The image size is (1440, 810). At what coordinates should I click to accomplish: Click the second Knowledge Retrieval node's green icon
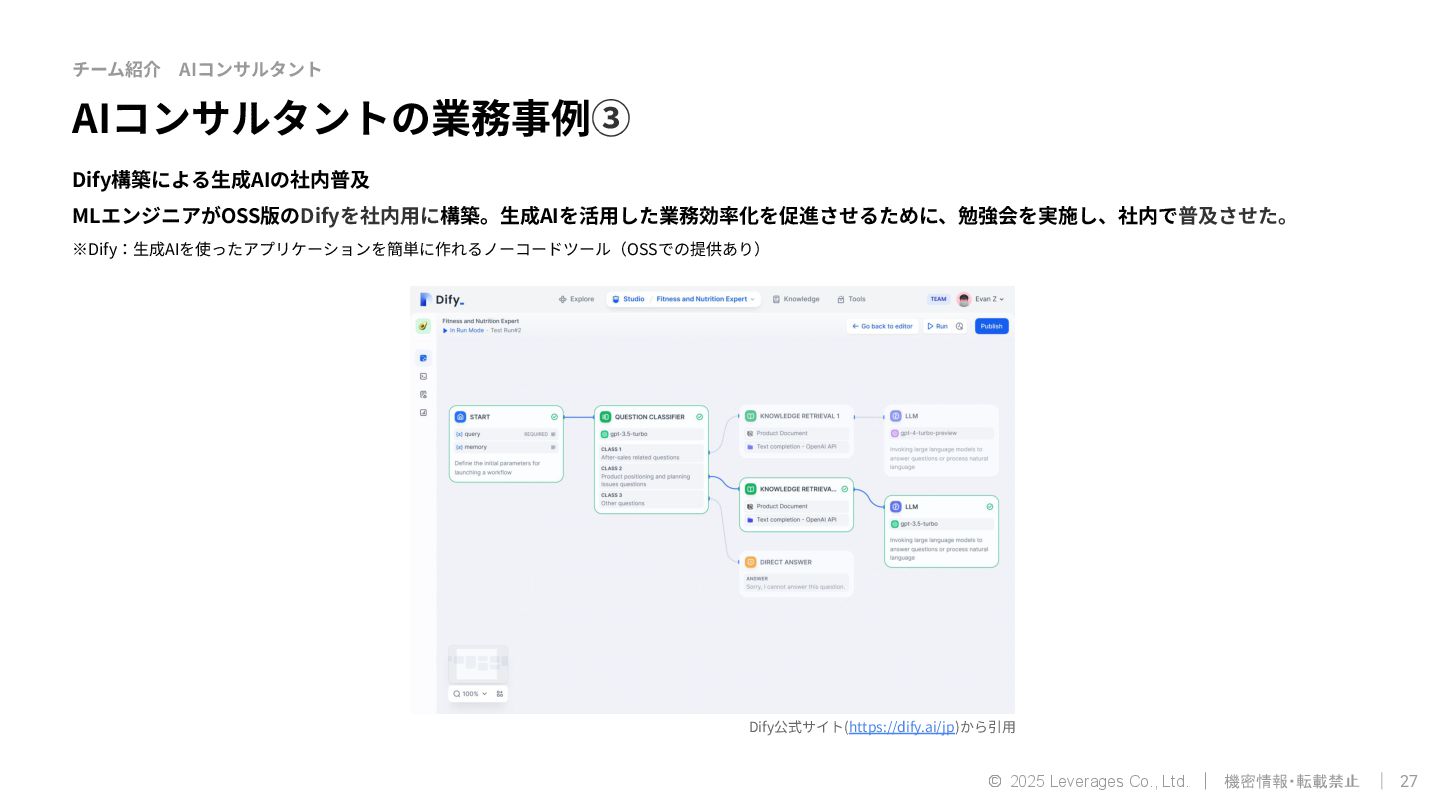point(750,489)
